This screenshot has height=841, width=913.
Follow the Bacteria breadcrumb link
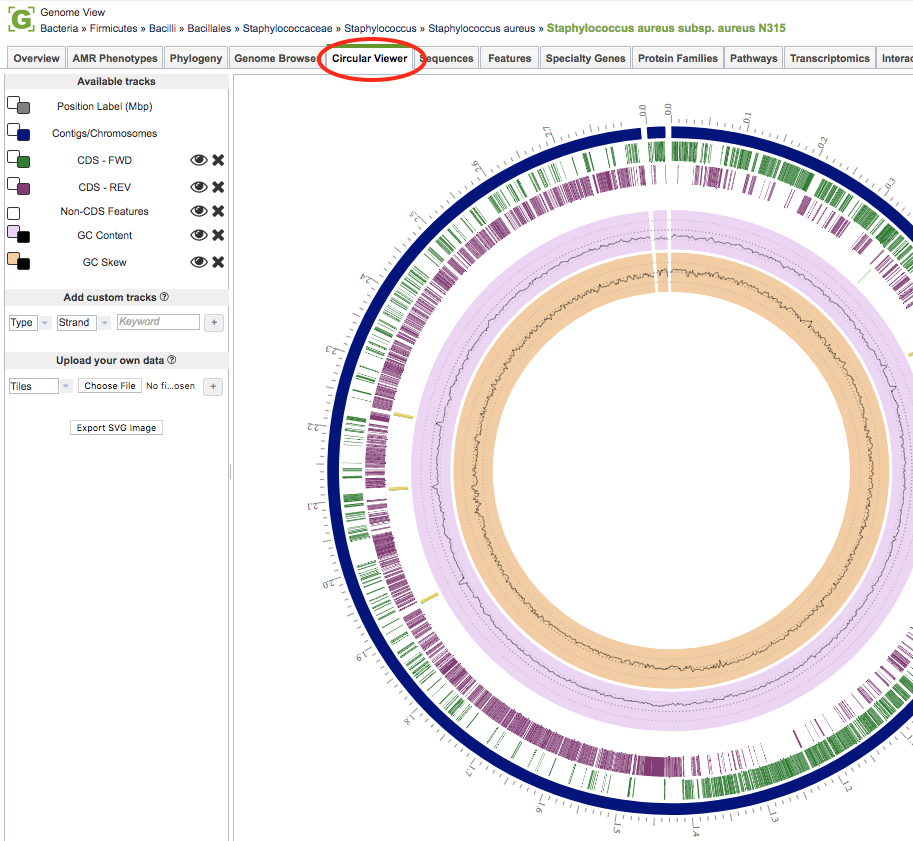click(59, 29)
